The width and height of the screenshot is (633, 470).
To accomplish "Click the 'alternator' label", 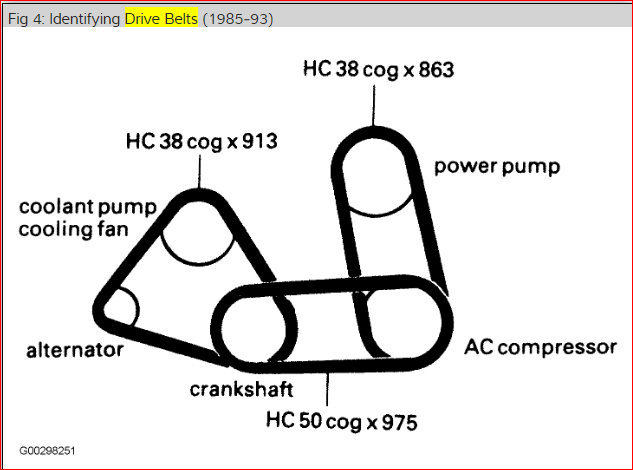I will (75, 350).
